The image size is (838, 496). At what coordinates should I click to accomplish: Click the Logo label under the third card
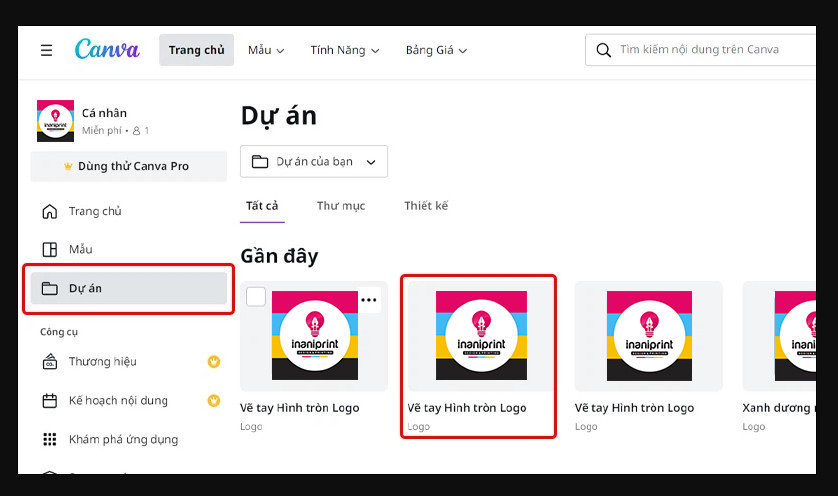coord(586,427)
